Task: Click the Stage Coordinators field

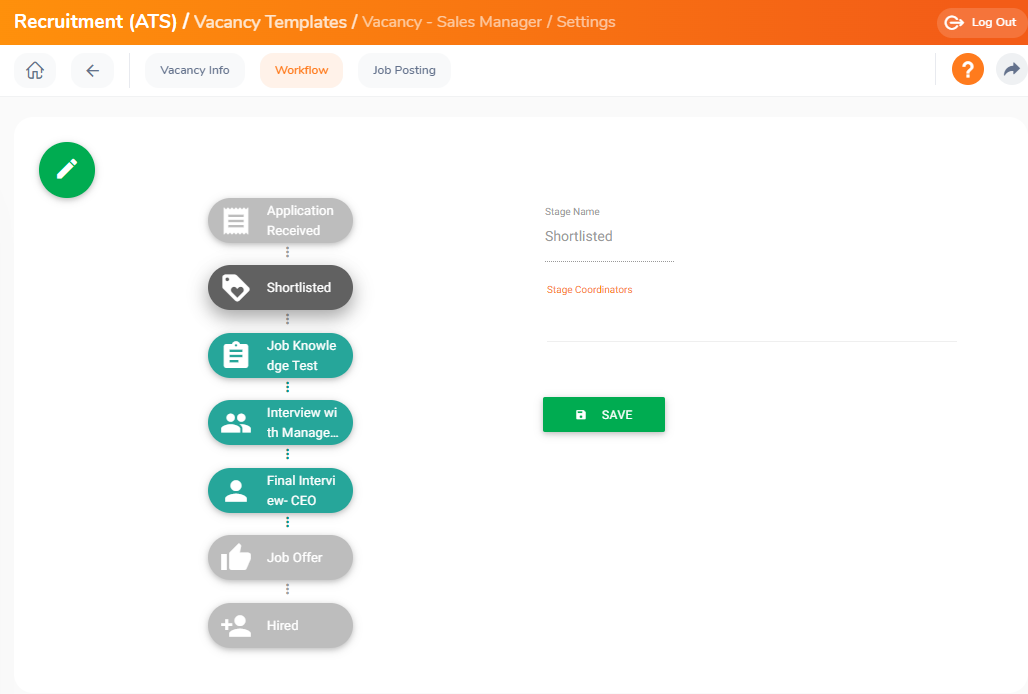Action: click(752, 321)
